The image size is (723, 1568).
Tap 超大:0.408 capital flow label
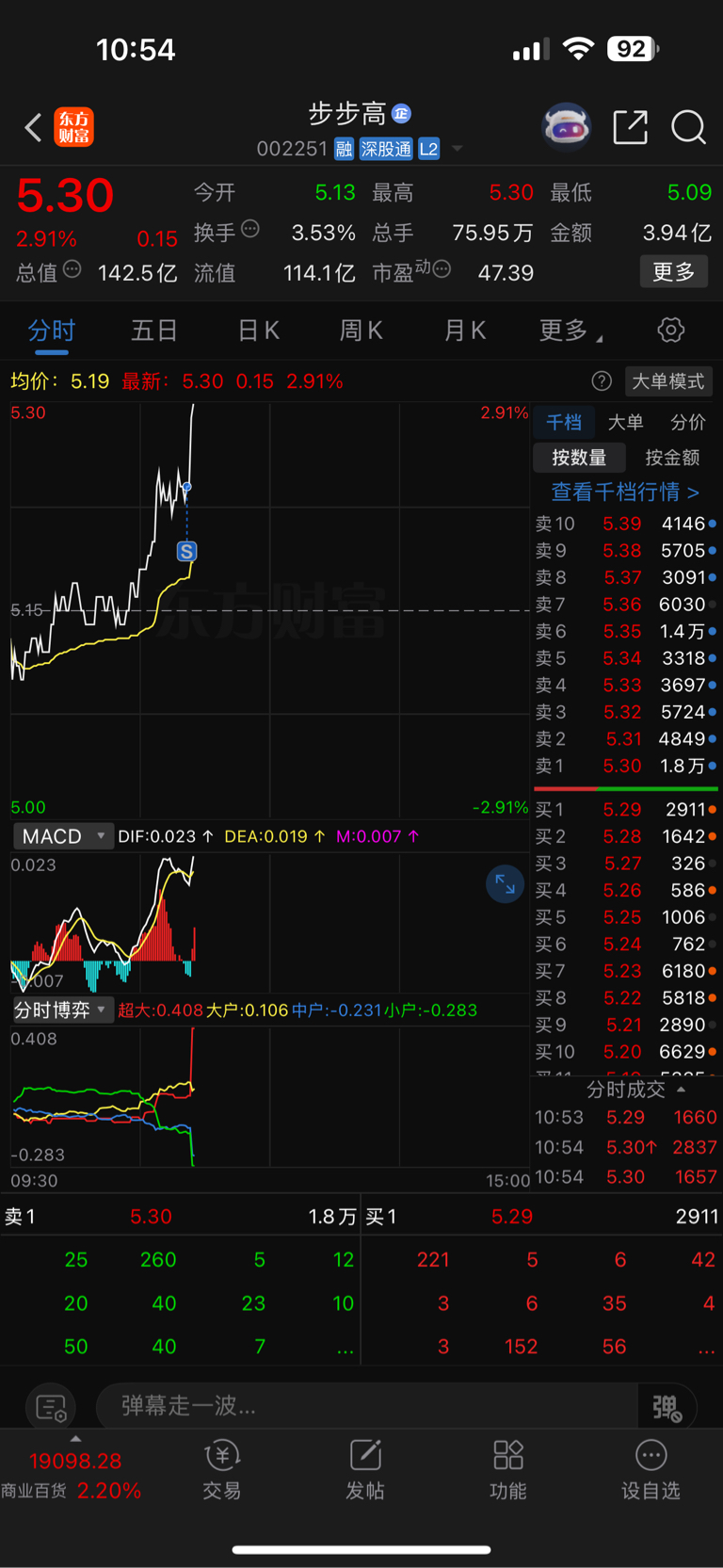point(160,1010)
